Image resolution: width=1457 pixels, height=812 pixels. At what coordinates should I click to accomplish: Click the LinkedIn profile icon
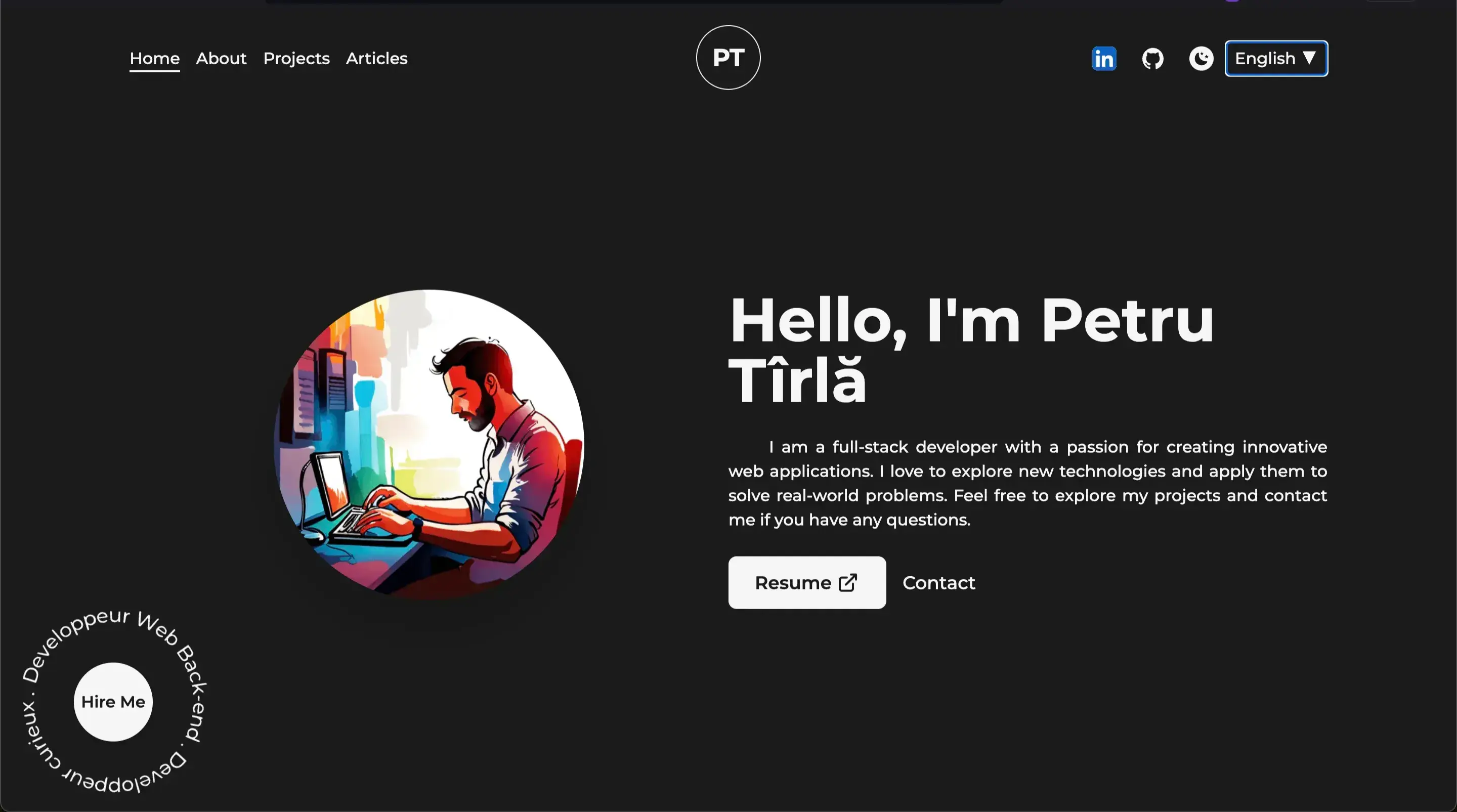click(x=1104, y=58)
